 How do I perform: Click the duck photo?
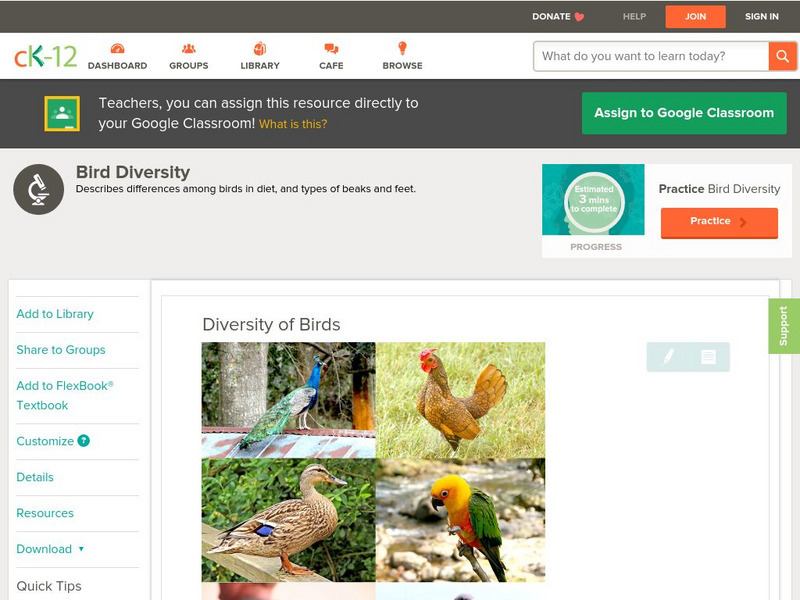288,520
